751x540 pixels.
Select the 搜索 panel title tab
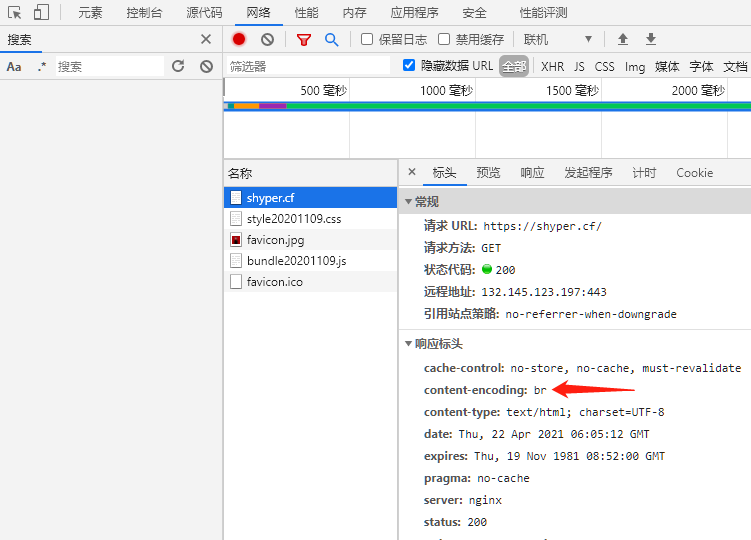[x=20, y=40]
